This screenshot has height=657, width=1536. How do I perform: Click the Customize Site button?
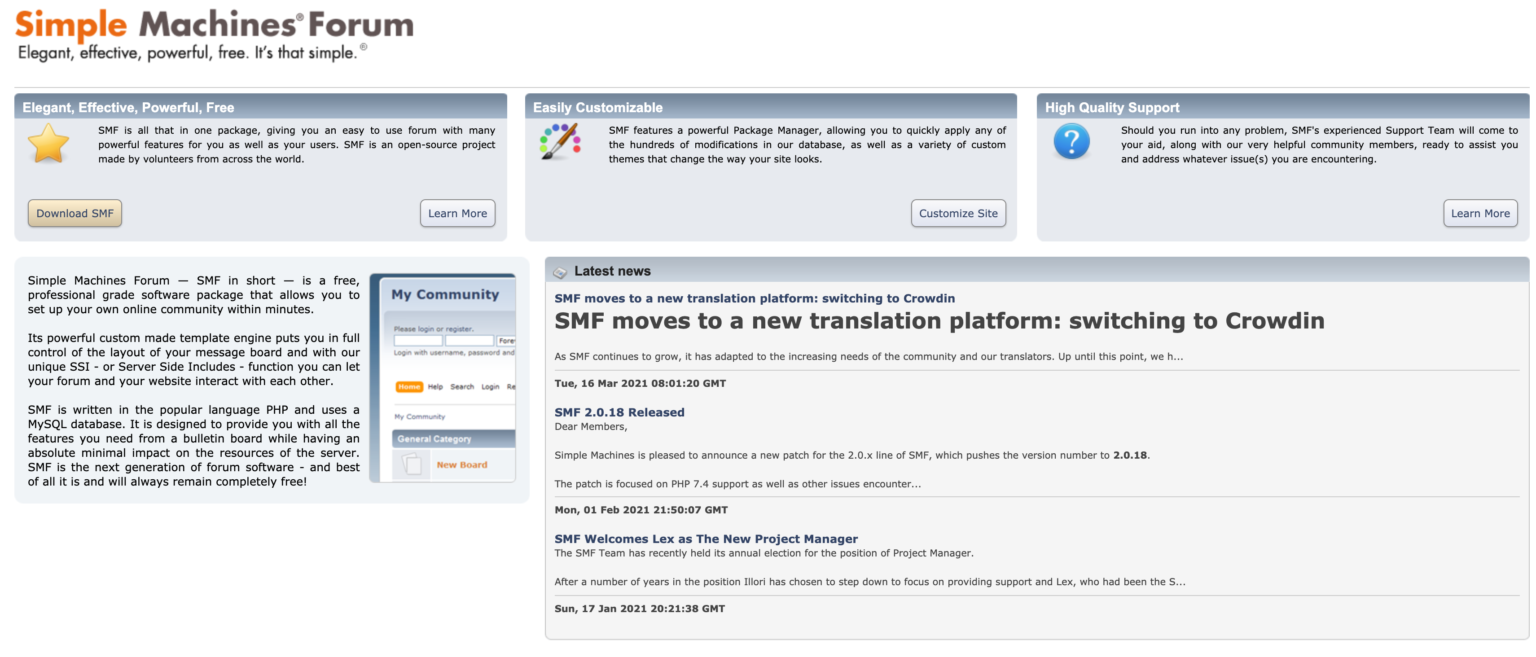957,213
